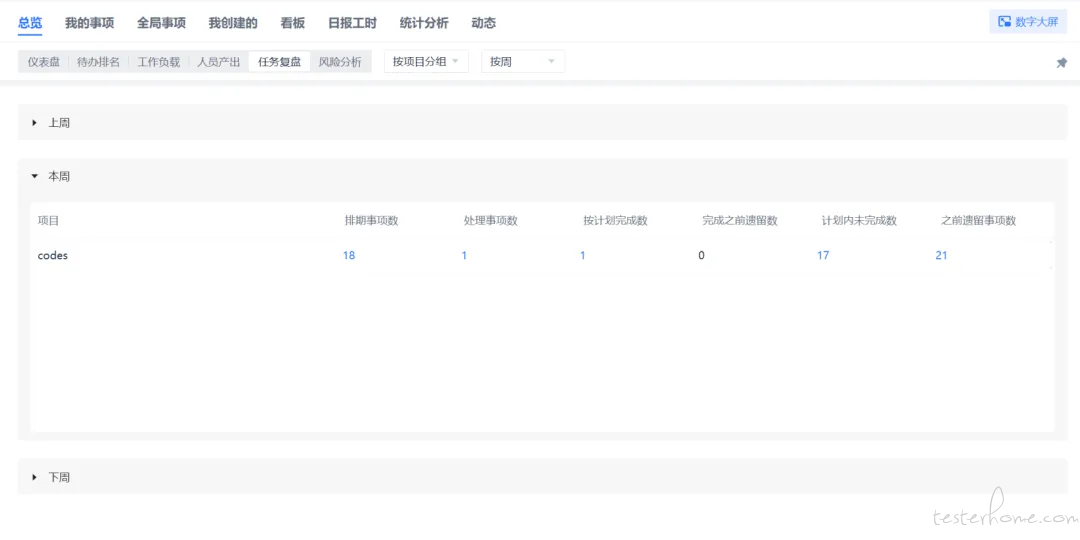Open the 按项目分组 grouping dropdown
Viewport: 1080px width, 540px height.
pyautogui.click(x=426, y=61)
